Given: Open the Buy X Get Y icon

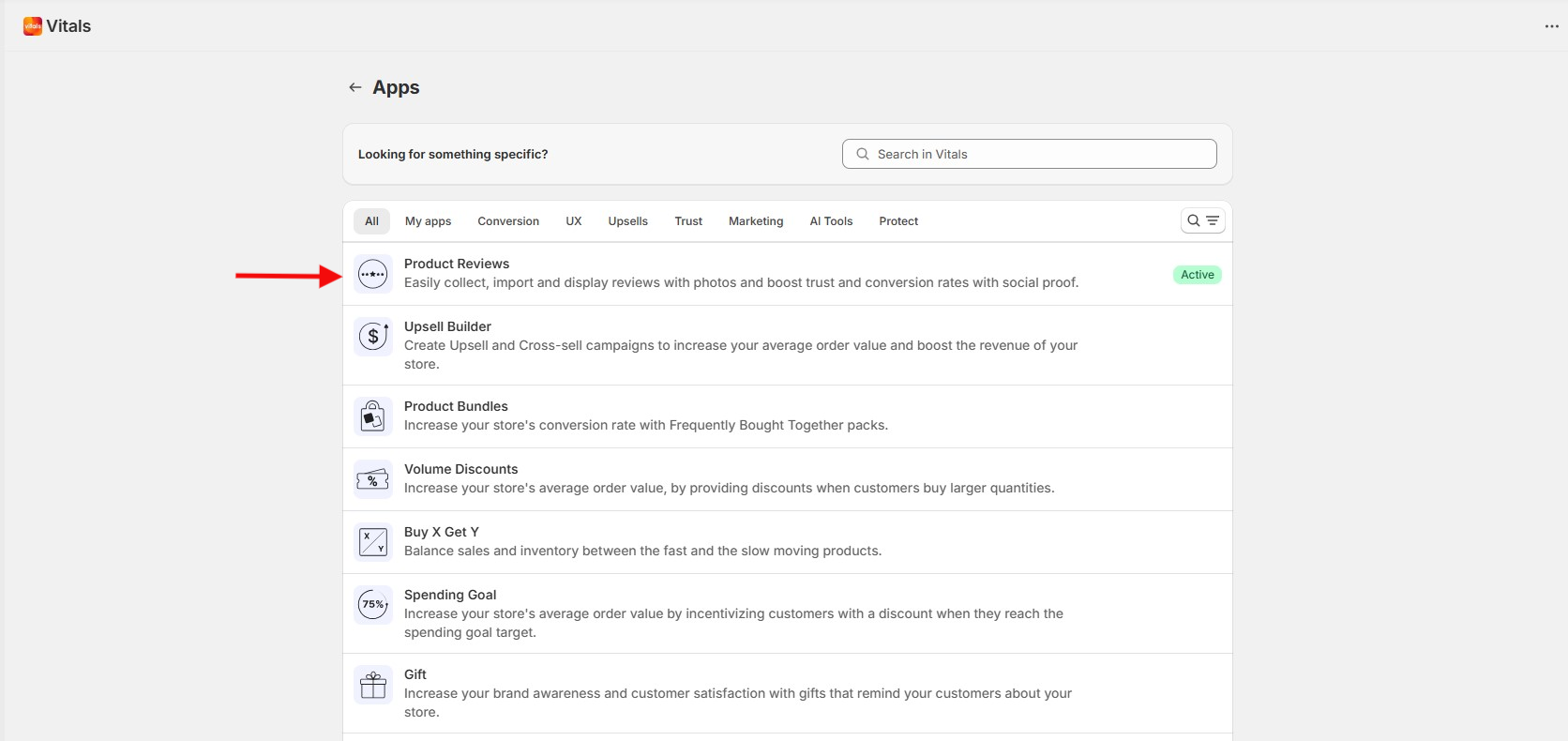Looking at the screenshot, I should [373, 542].
